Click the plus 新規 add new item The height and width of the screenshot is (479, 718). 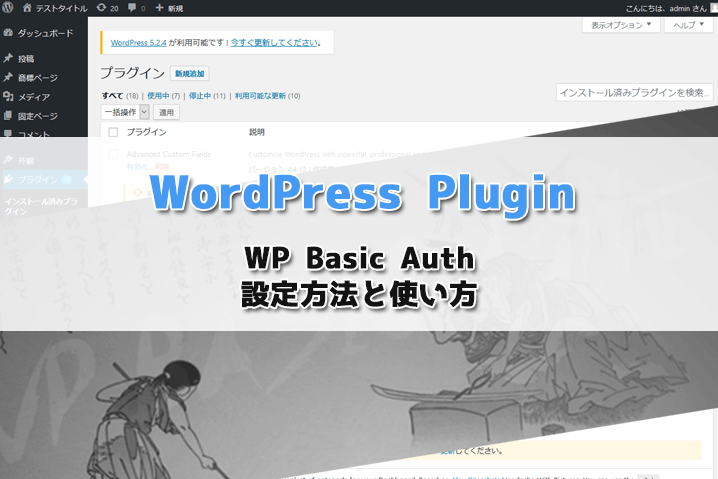(x=169, y=8)
